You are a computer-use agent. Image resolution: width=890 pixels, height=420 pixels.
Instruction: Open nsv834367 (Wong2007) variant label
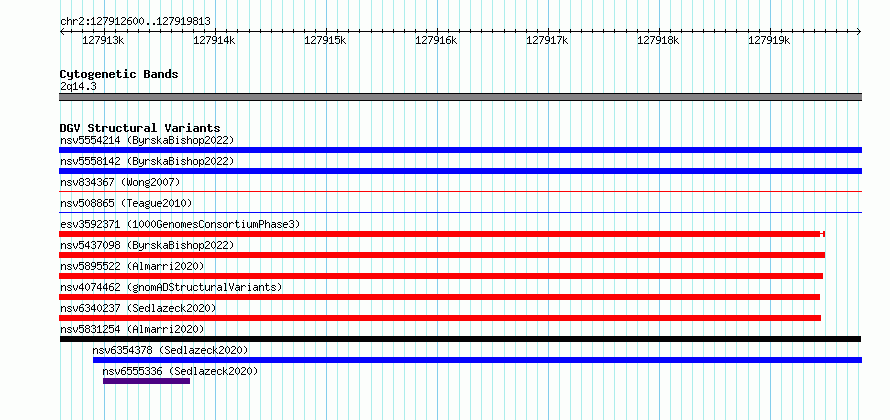pyautogui.click(x=120, y=182)
